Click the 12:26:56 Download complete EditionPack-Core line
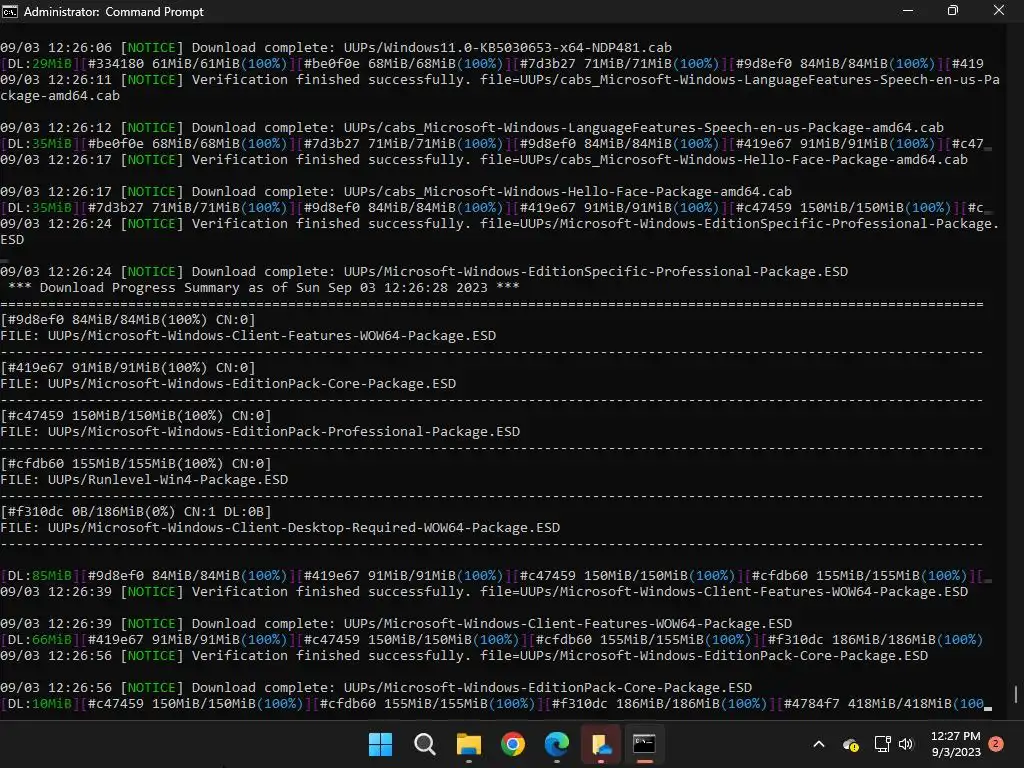The height and width of the screenshot is (768, 1024). [x=376, y=688]
